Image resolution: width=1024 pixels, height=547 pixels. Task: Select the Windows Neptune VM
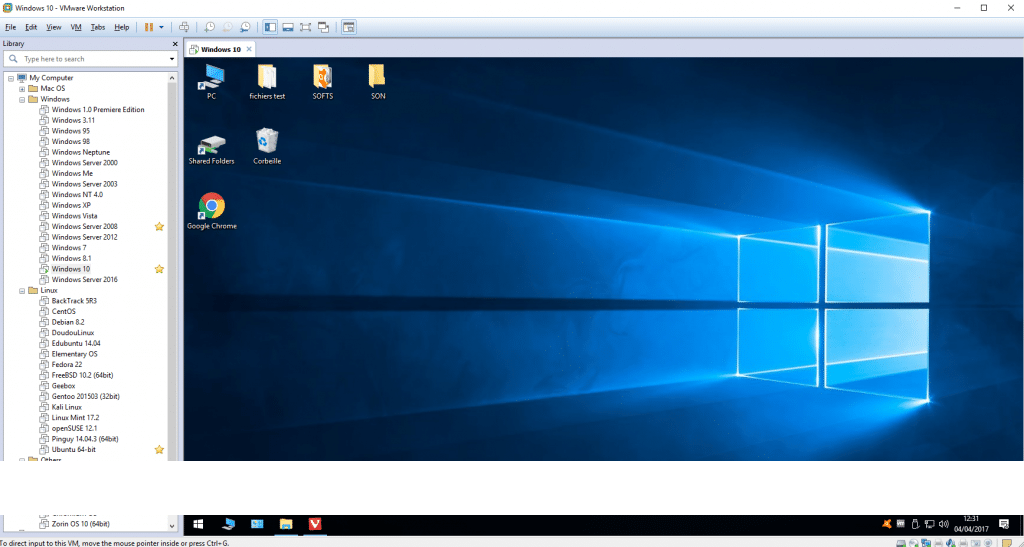tap(74, 152)
